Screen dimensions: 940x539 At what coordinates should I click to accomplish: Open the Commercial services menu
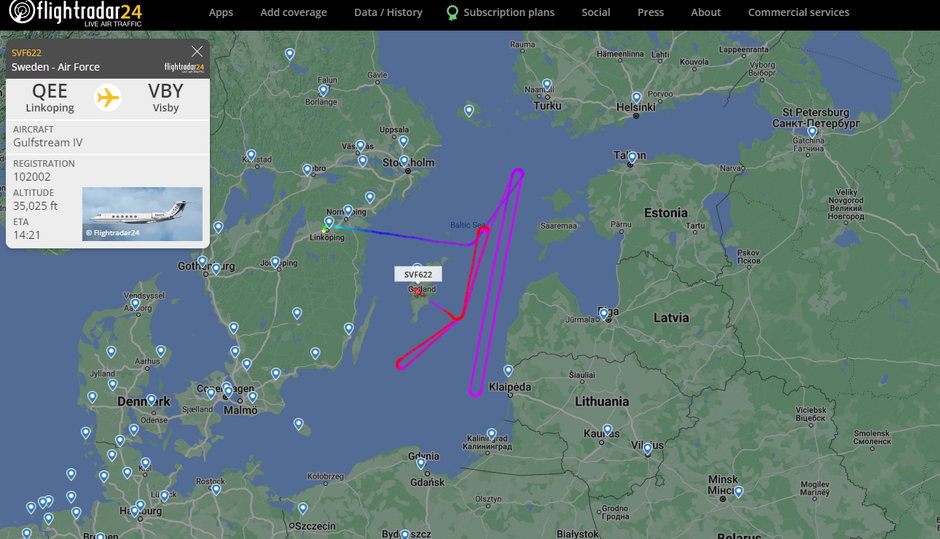pos(799,12)
